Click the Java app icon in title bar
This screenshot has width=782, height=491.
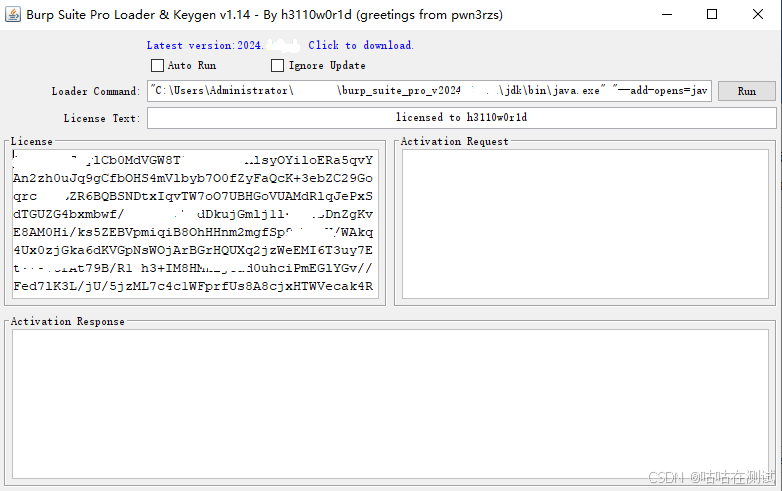[x=13, y=14]
